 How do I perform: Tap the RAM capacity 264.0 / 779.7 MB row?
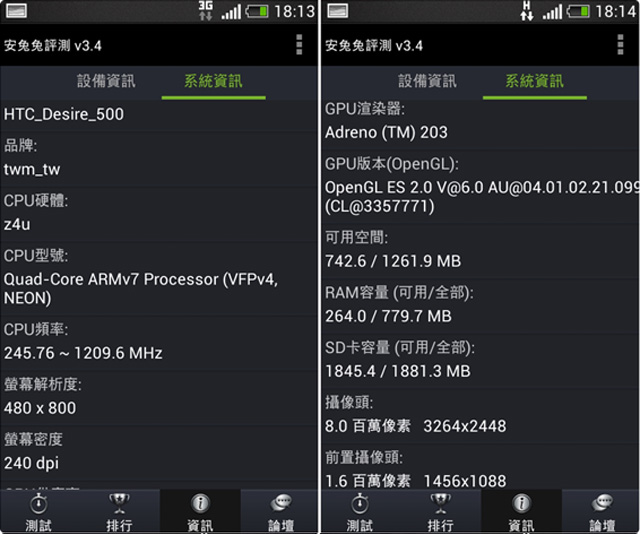click(480, 306)
